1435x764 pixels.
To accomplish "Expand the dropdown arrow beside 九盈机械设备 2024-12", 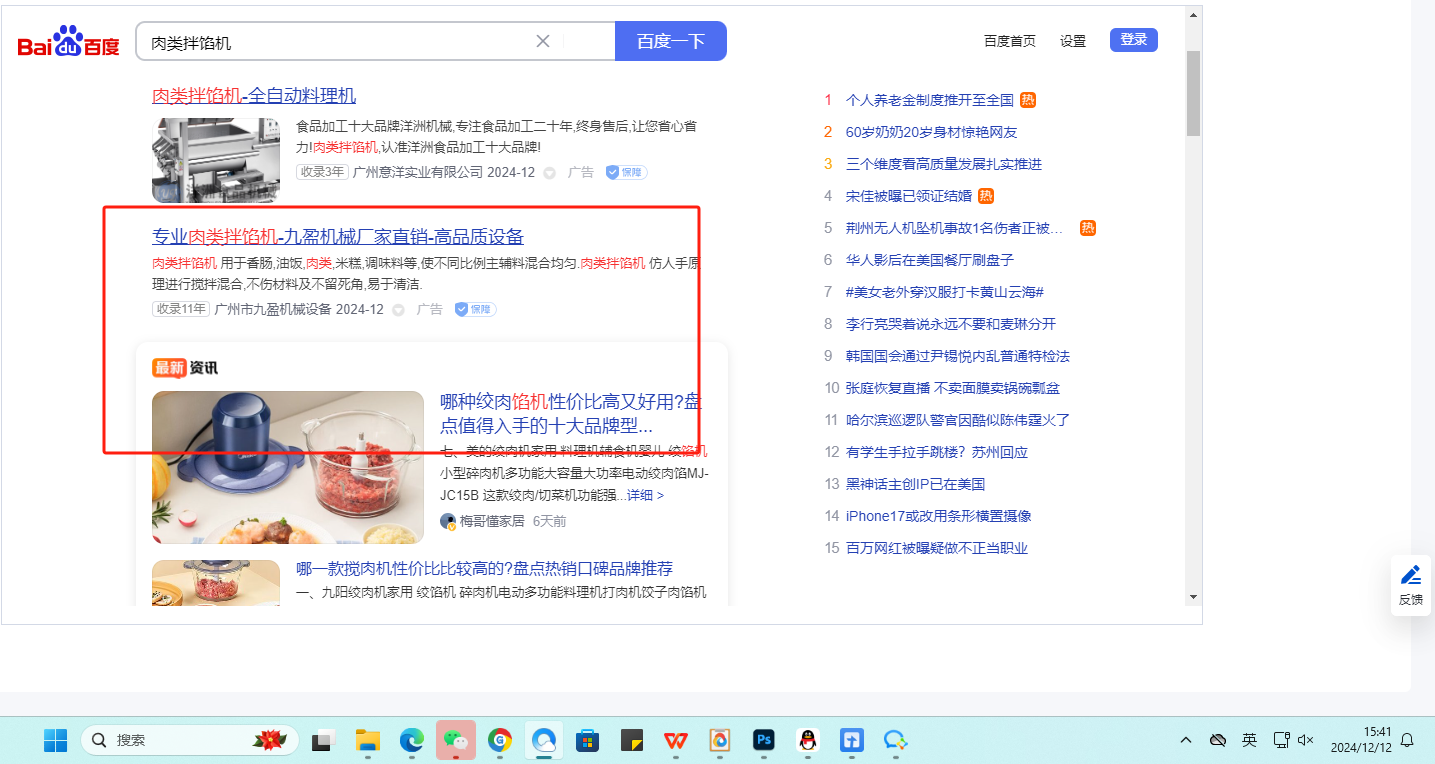I will [x=398, y=310].
